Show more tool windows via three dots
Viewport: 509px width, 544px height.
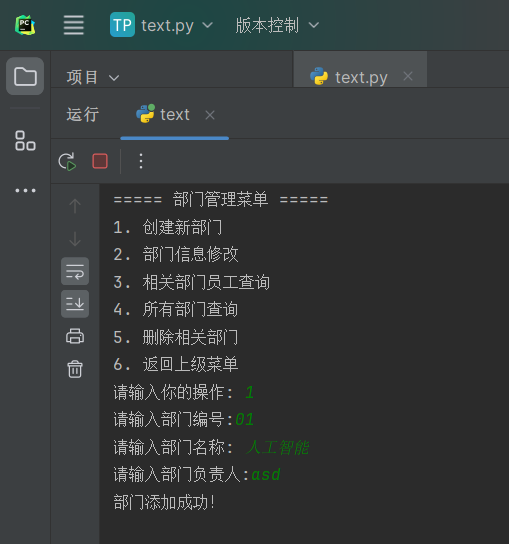[25, 190]
